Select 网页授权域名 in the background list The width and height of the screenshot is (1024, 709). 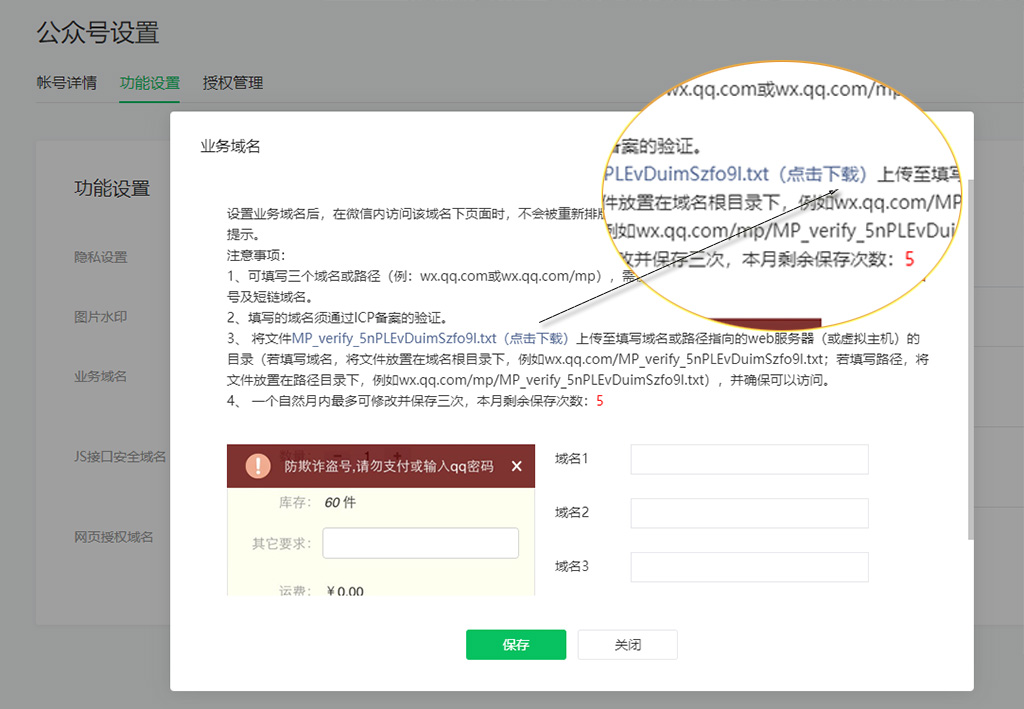114,537
